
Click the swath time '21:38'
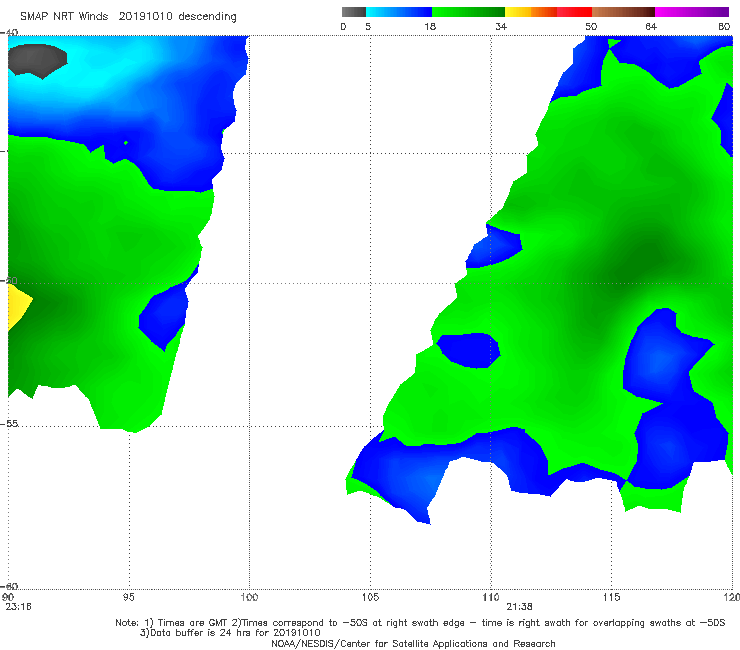pos(520,607)
